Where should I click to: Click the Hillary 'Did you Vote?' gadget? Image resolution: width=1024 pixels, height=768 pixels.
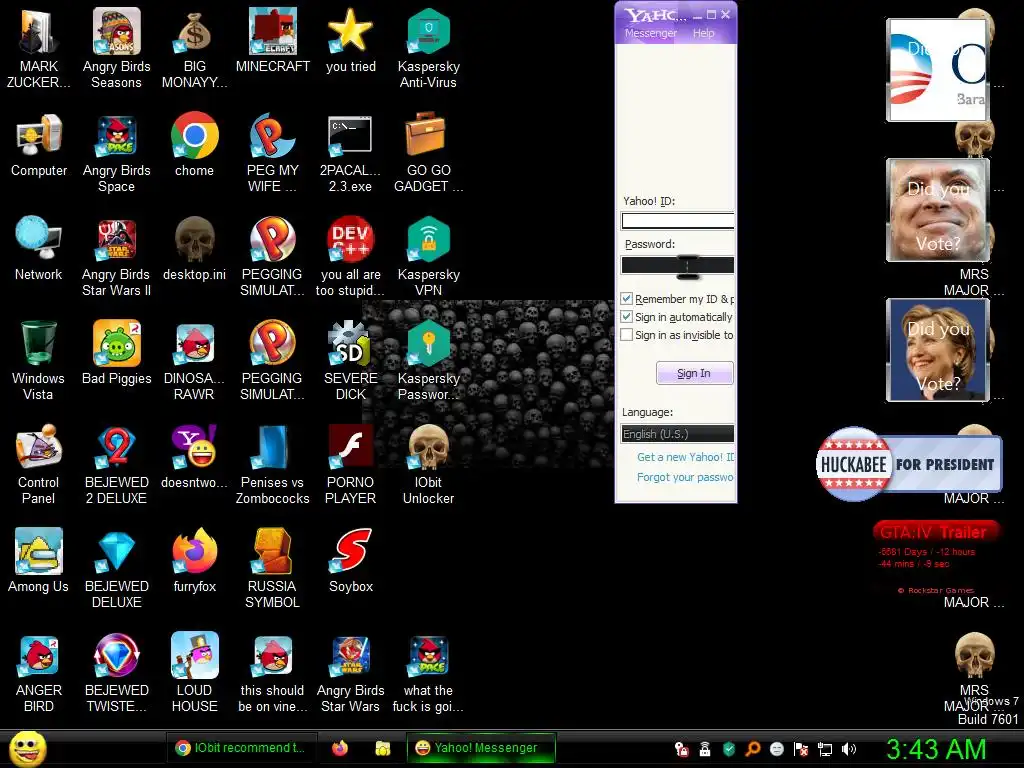point(938,350)
